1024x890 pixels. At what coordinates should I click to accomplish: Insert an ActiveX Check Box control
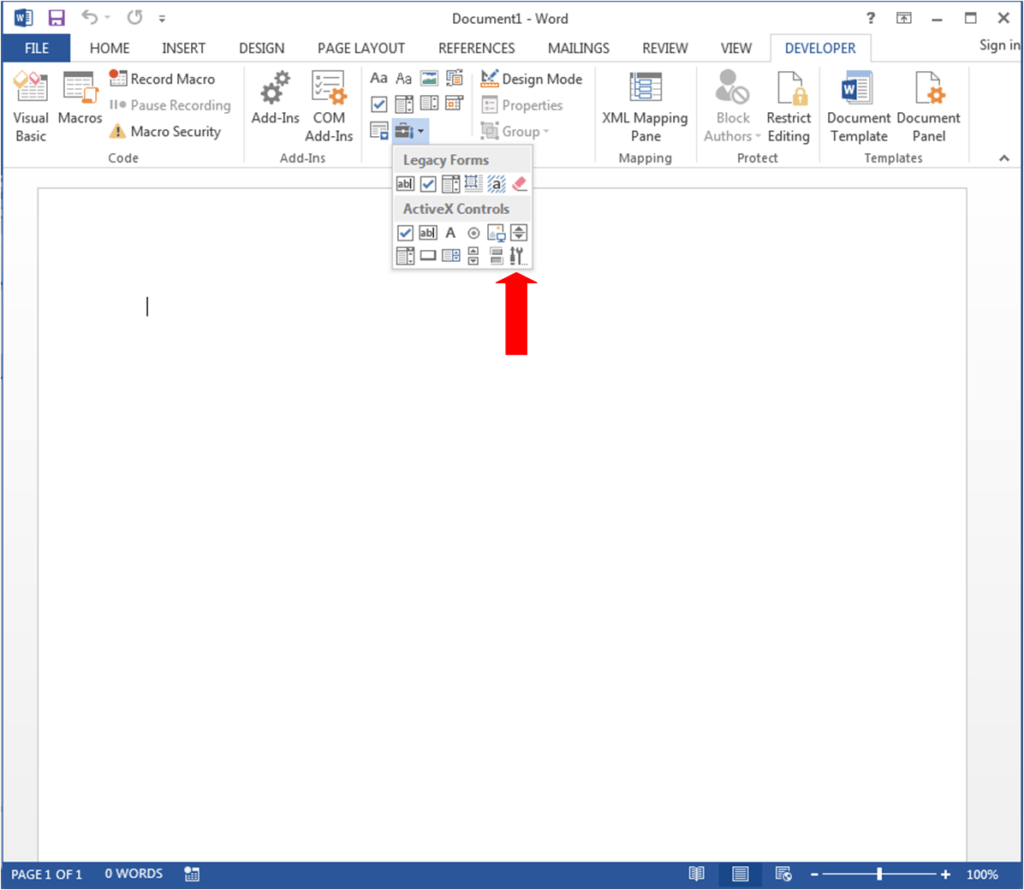coord(405,232)
